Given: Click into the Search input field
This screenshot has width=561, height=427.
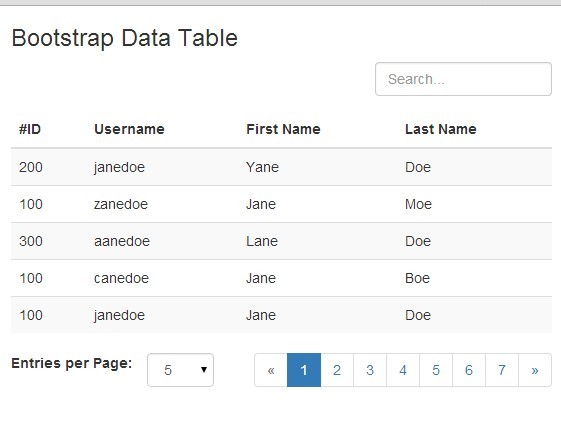Looking at the screenshot, I should [x=463, y=79].
